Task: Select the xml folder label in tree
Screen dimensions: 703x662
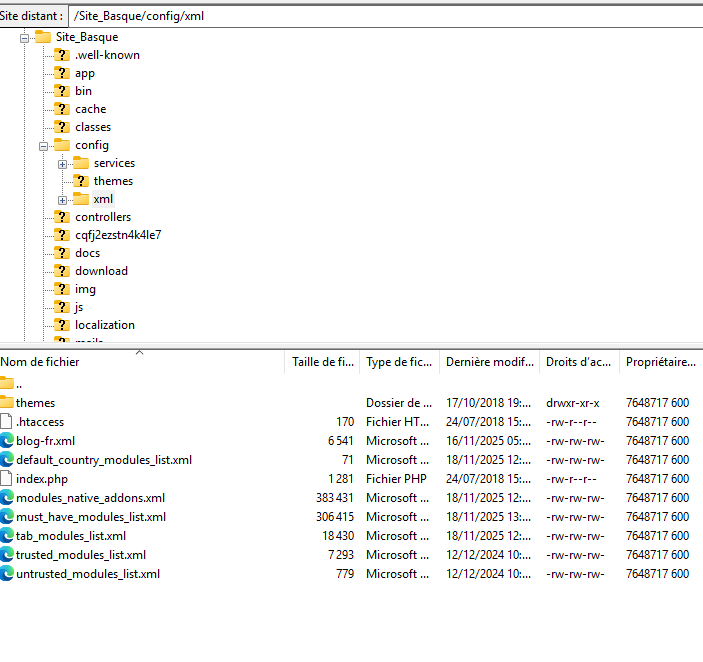Action: [x=103, y=199]
